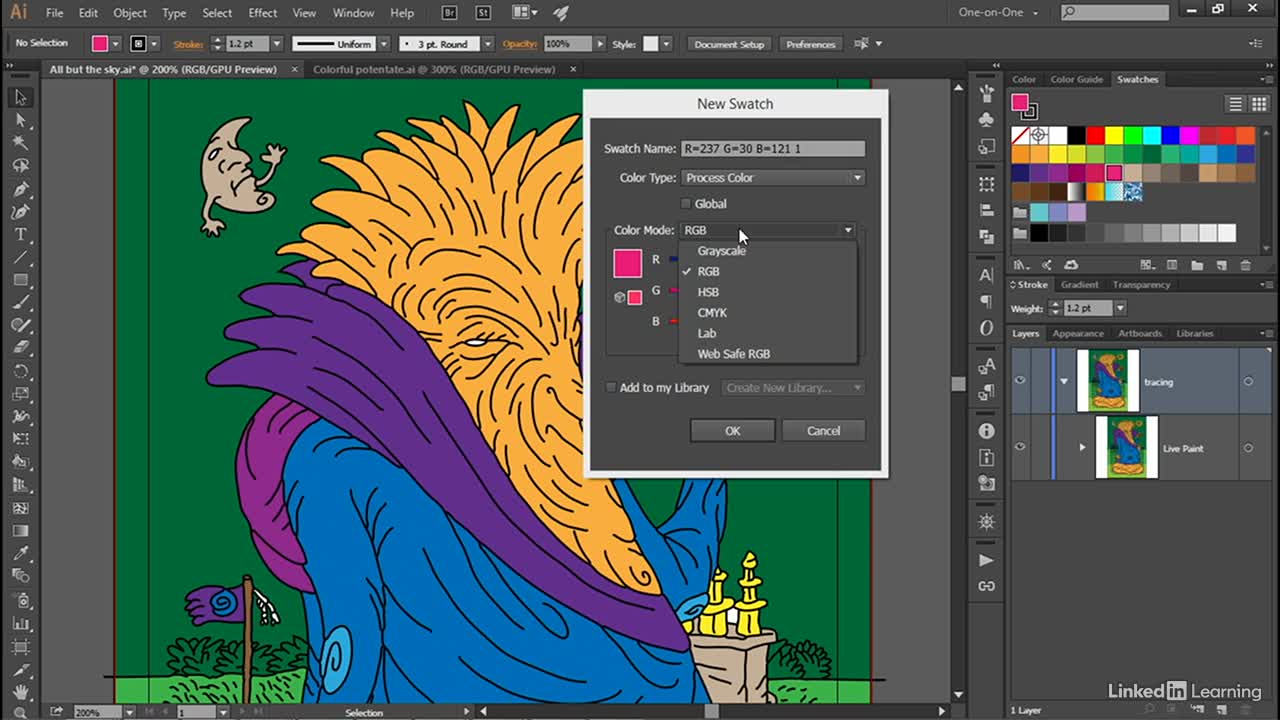Click Cancel in New Swatch dialog
Screen dimensions: 1280x720
coord(823,431)
